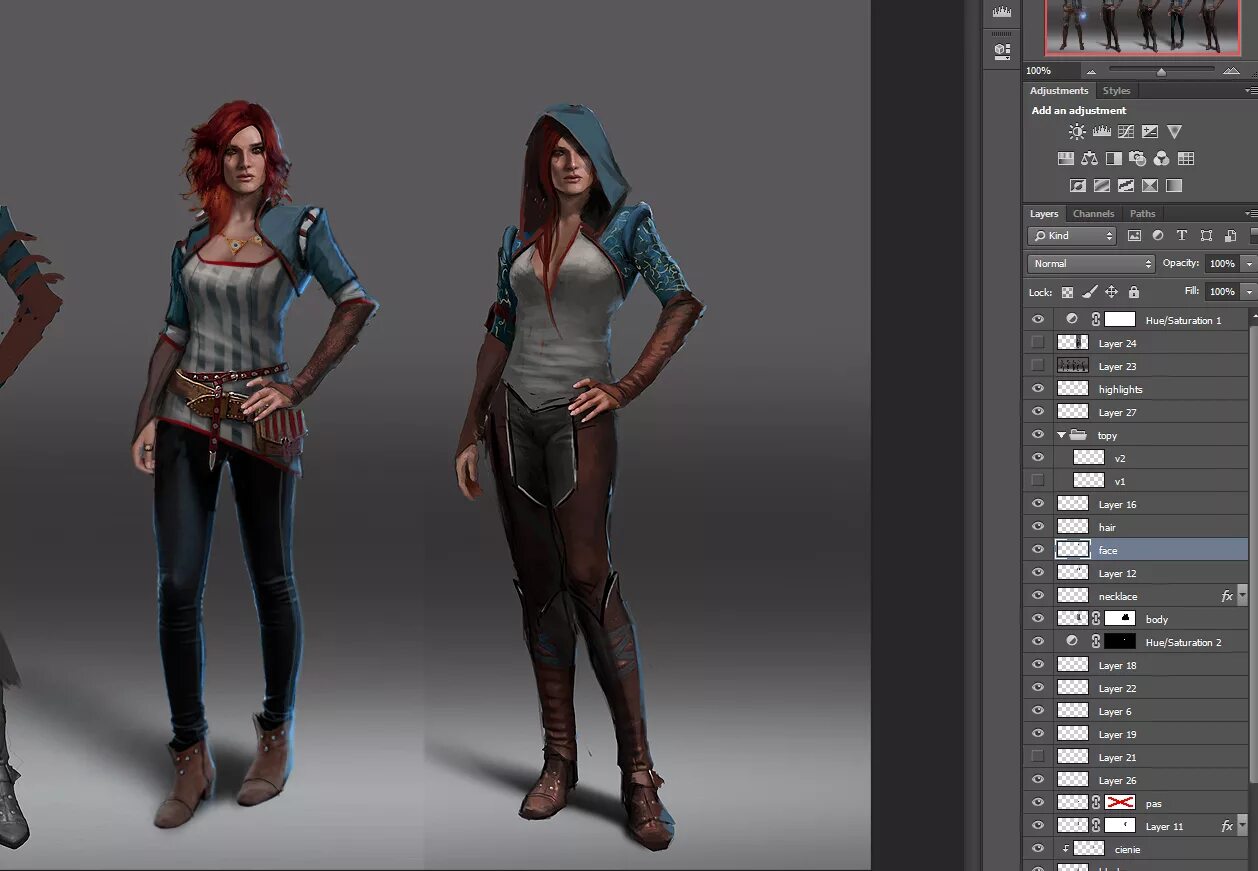This screenshot has height=871, width=1258.
Task: Filter layers by smart objects icon
Action: [x=1230, y=236]
